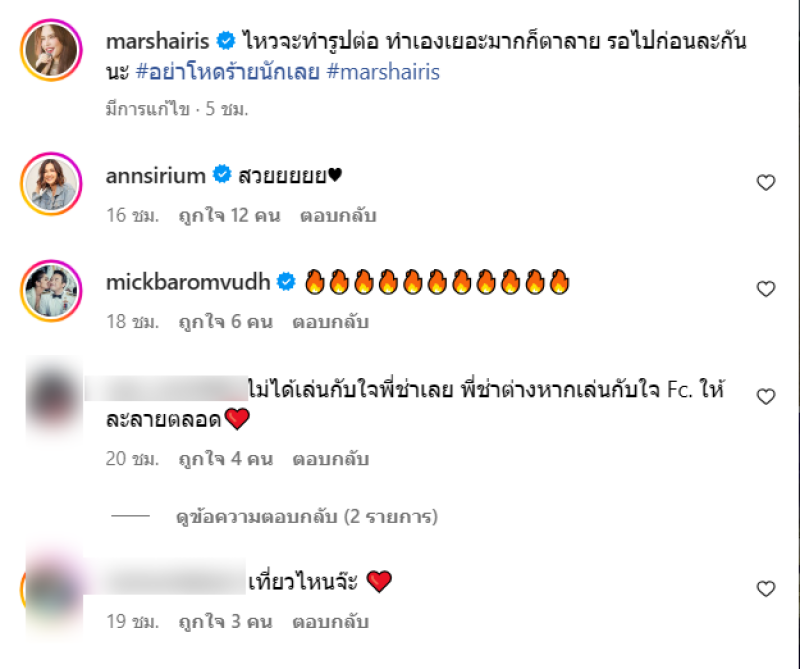Viewport: 800px width, 669px height.
Task: Reply to annsirium's comment
Action: click(338, 215)
